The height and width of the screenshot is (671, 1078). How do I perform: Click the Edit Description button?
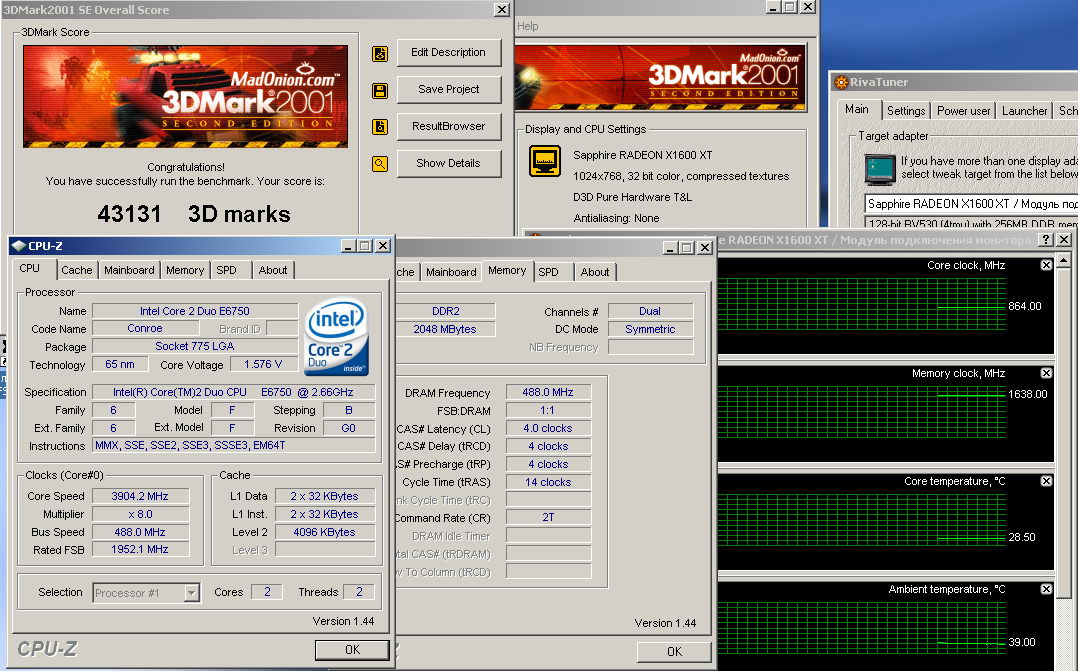click(x=448, y=53)
